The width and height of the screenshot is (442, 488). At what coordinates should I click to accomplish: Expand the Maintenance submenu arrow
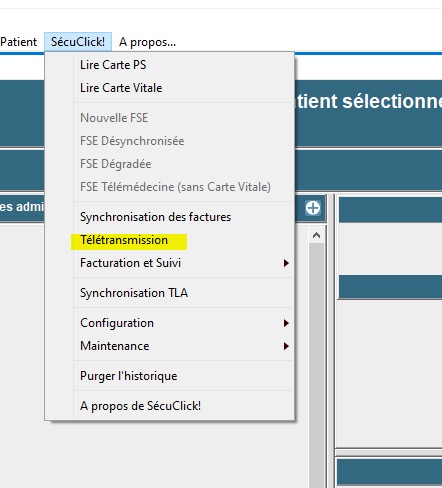click(286, 346)
